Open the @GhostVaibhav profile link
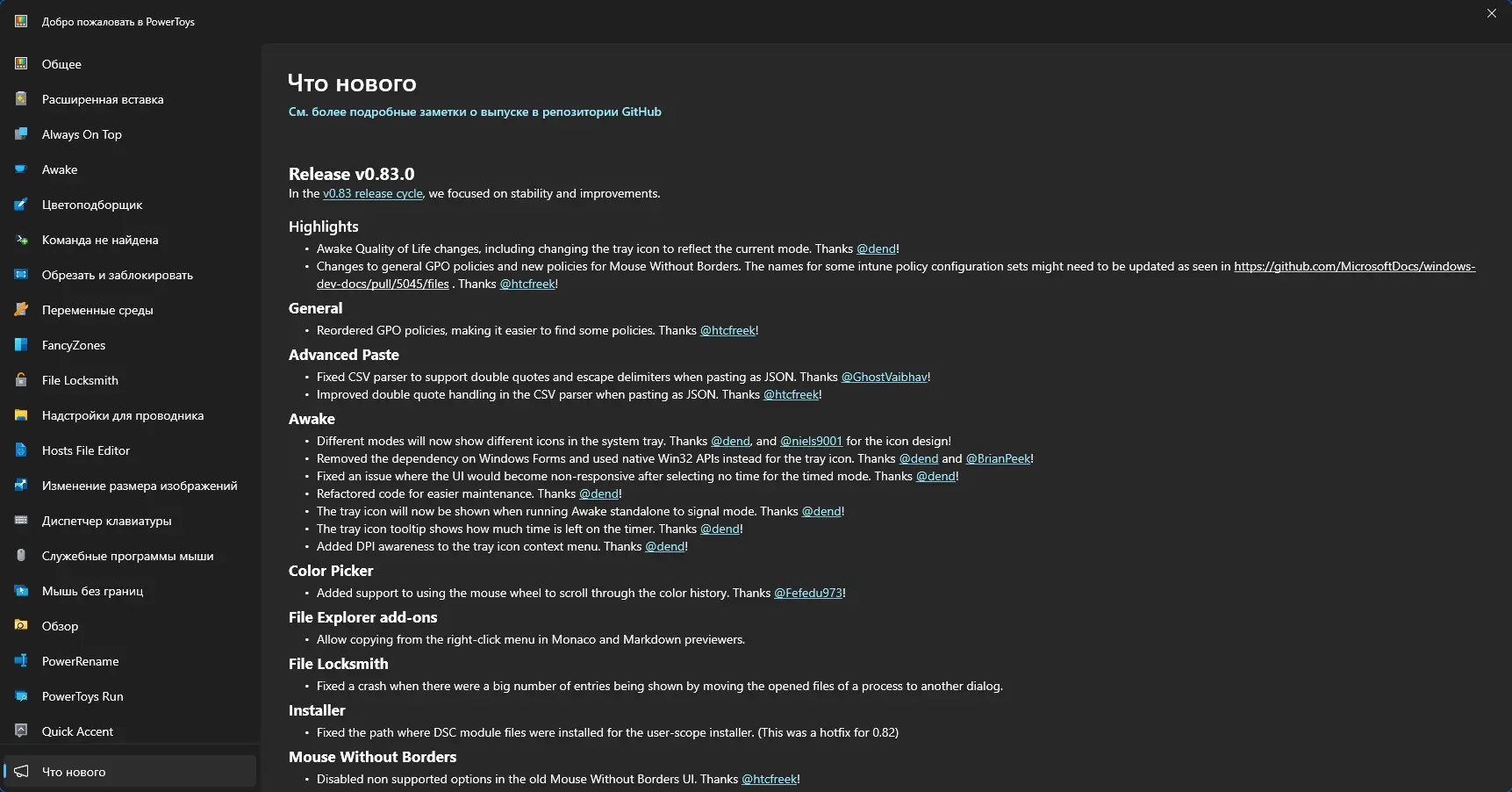This screenshot has width=1512, height=792. [x=884, y=377]
